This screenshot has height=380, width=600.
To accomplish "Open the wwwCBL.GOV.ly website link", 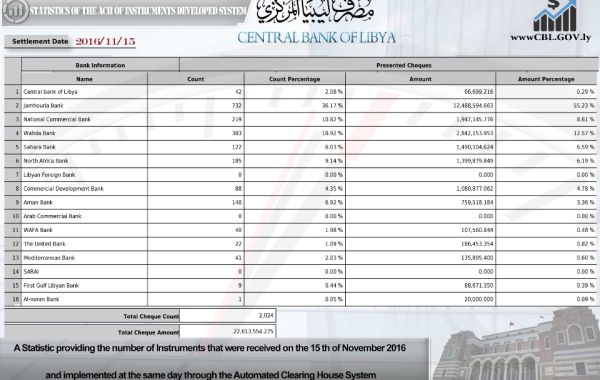I will click(x=550, y=38).
